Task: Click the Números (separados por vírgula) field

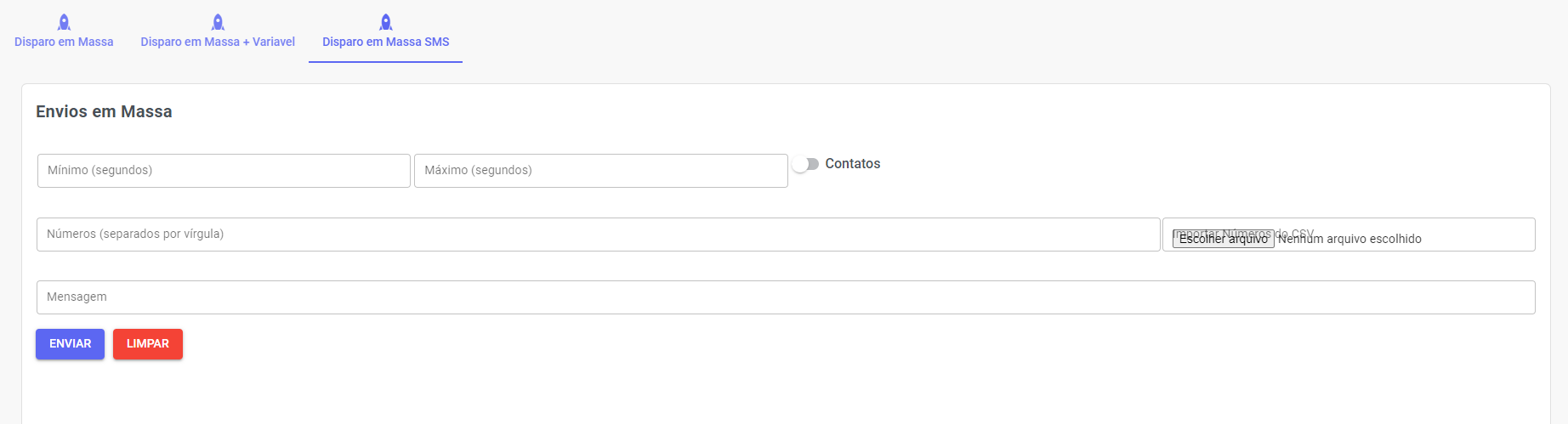Action: 599,235
